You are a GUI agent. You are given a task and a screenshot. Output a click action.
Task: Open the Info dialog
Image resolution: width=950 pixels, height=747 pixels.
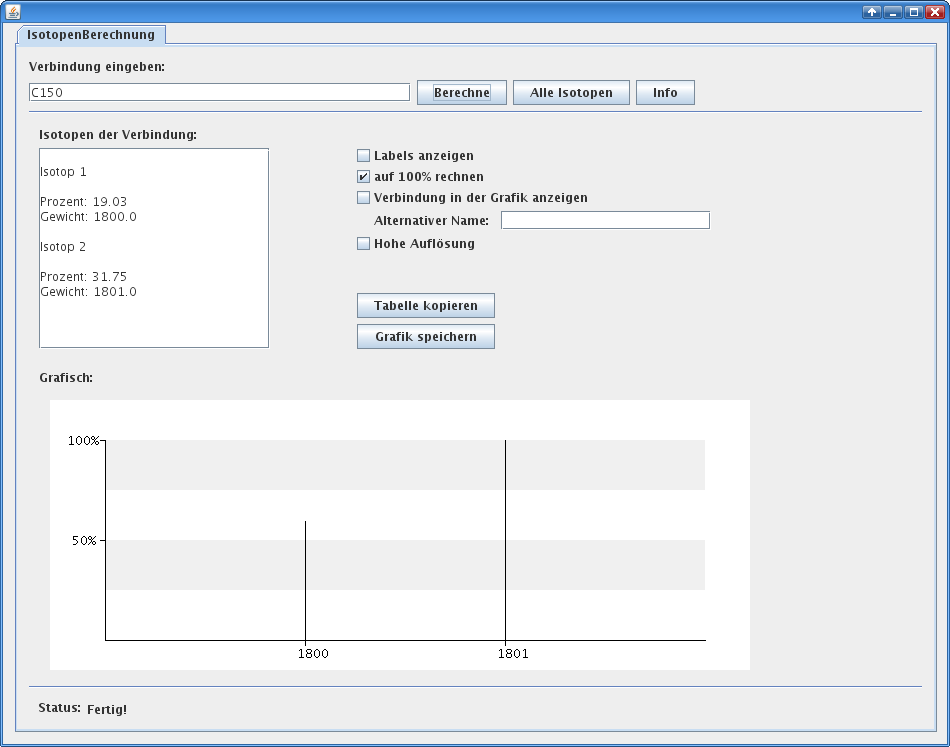(665, 93)
